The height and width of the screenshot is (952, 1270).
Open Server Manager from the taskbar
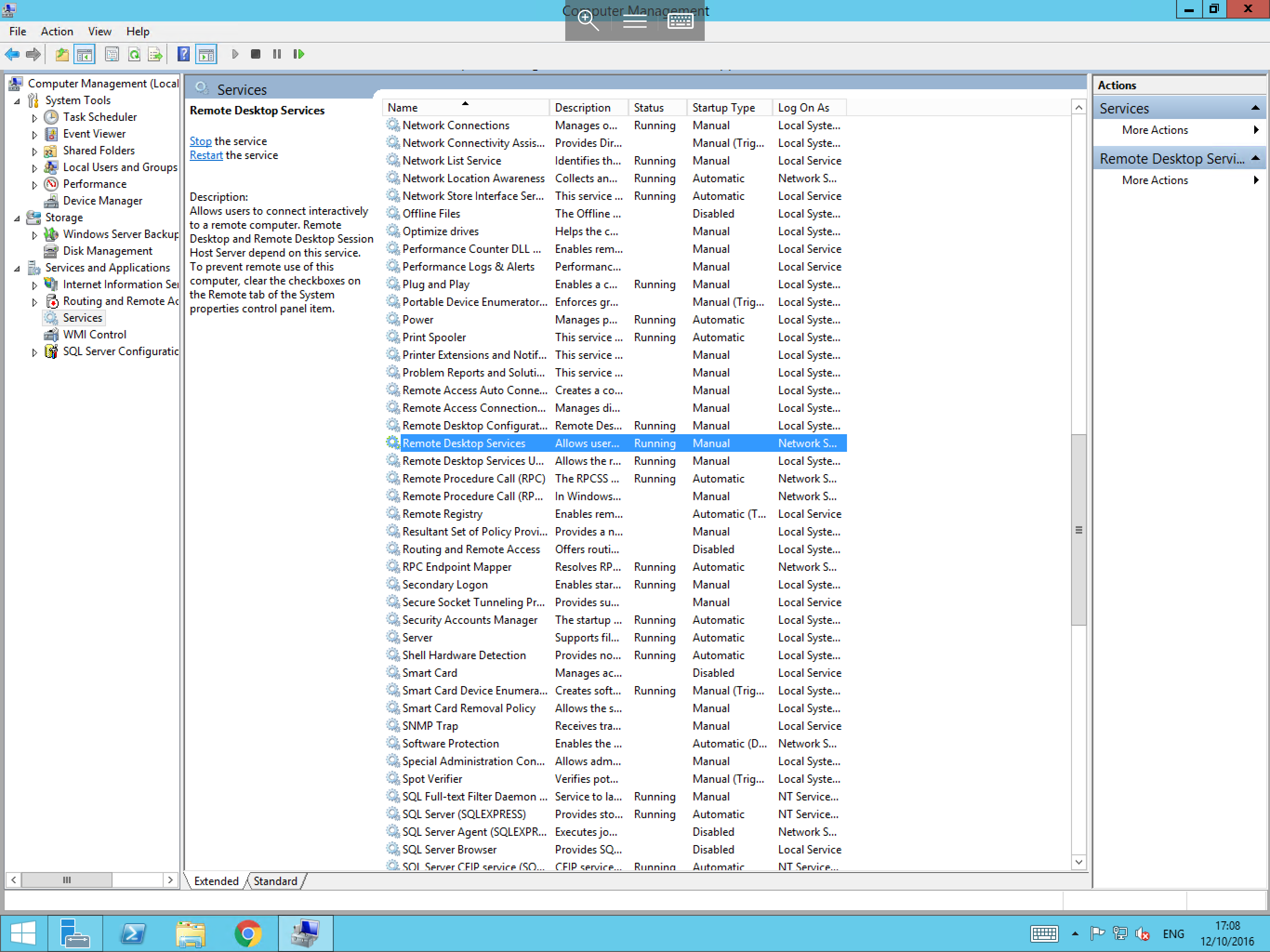tap(75, 933)
